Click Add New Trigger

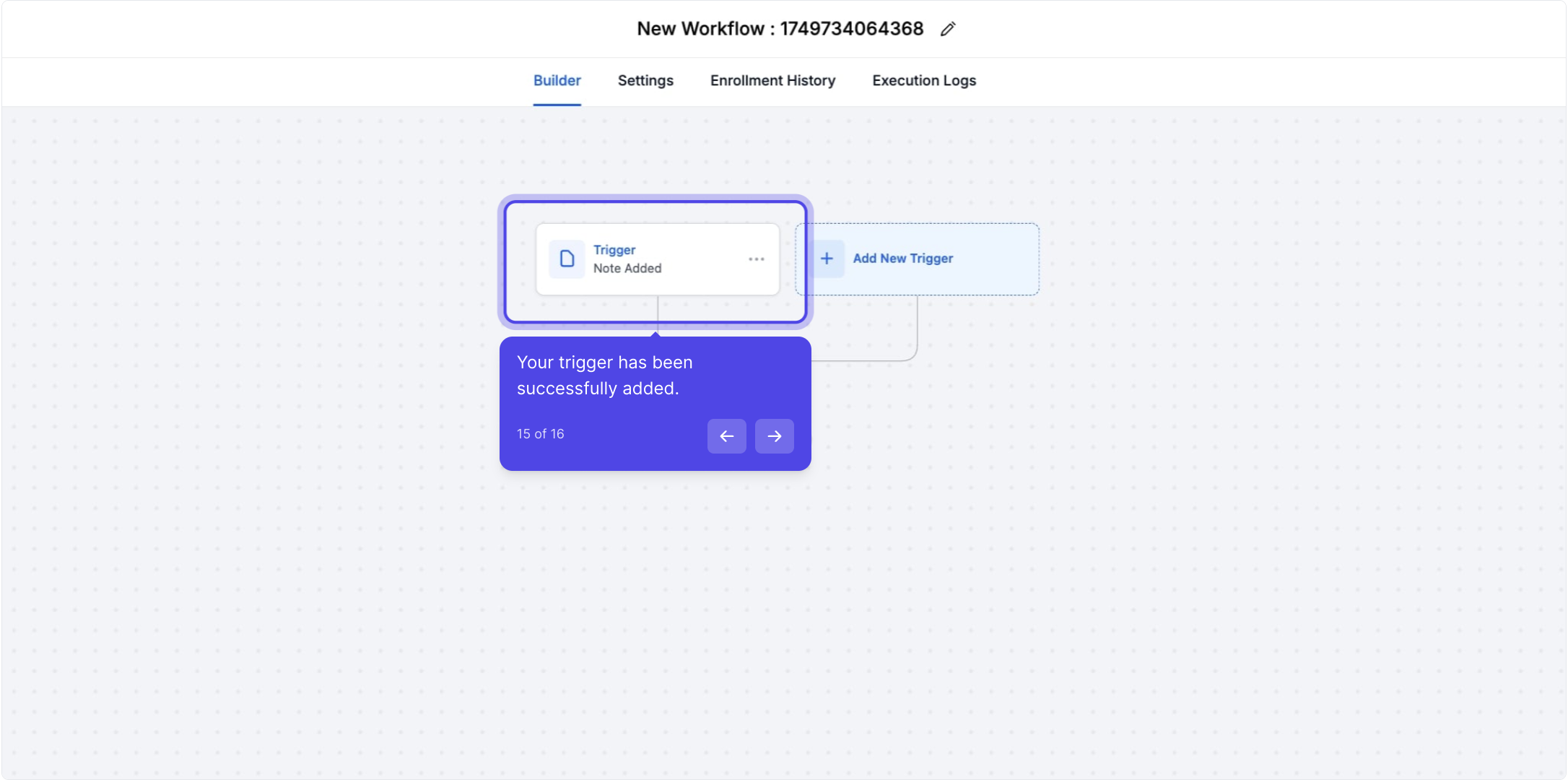917,259
